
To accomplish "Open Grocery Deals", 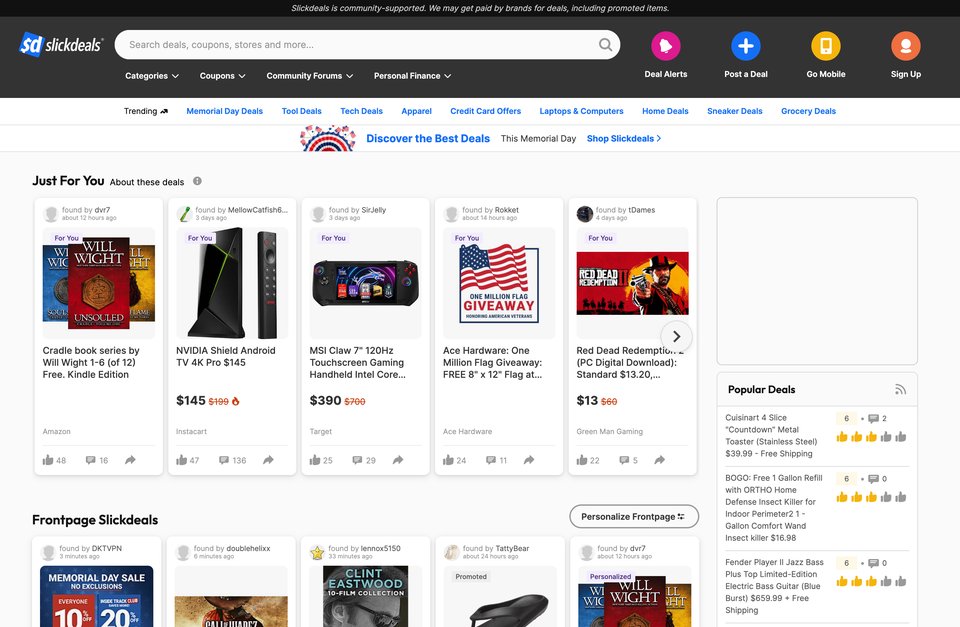I will pos(808,111).
